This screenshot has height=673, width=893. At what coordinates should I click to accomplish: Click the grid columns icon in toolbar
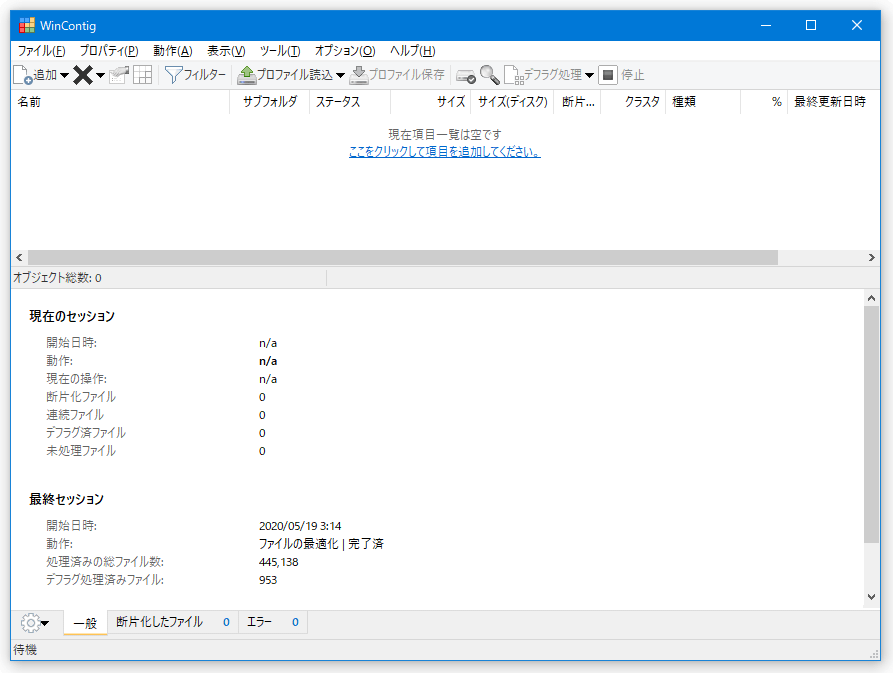click(142, 75)
